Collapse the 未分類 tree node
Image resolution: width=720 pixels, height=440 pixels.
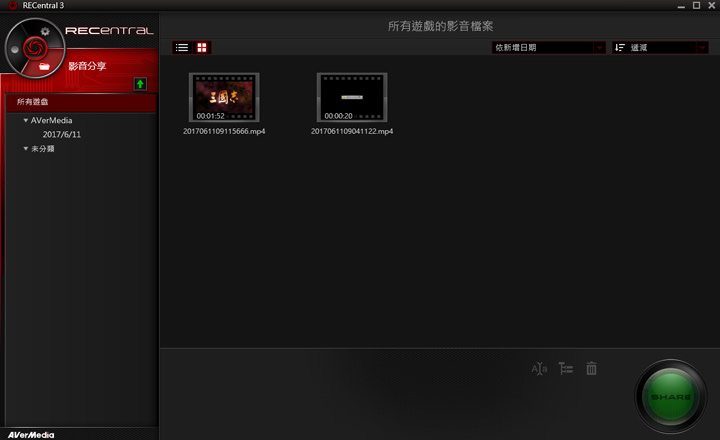[x=25, y=149]
